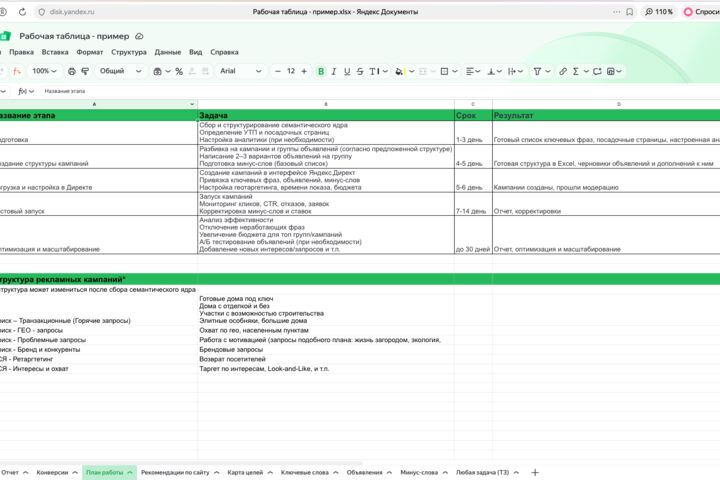Open the f(x) function dropdown
This screenshot has width=720, height=480.
(26, 91)
